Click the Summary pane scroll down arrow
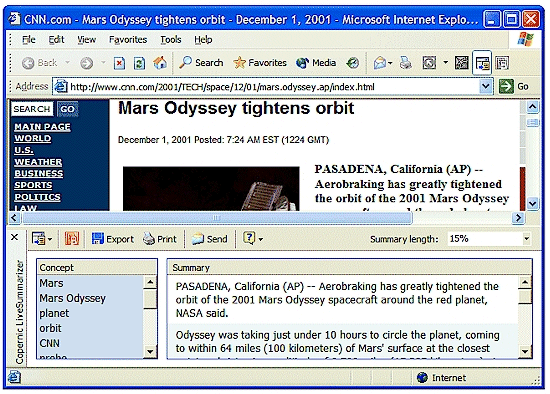The image size is (550, 394). click(525, 352)
